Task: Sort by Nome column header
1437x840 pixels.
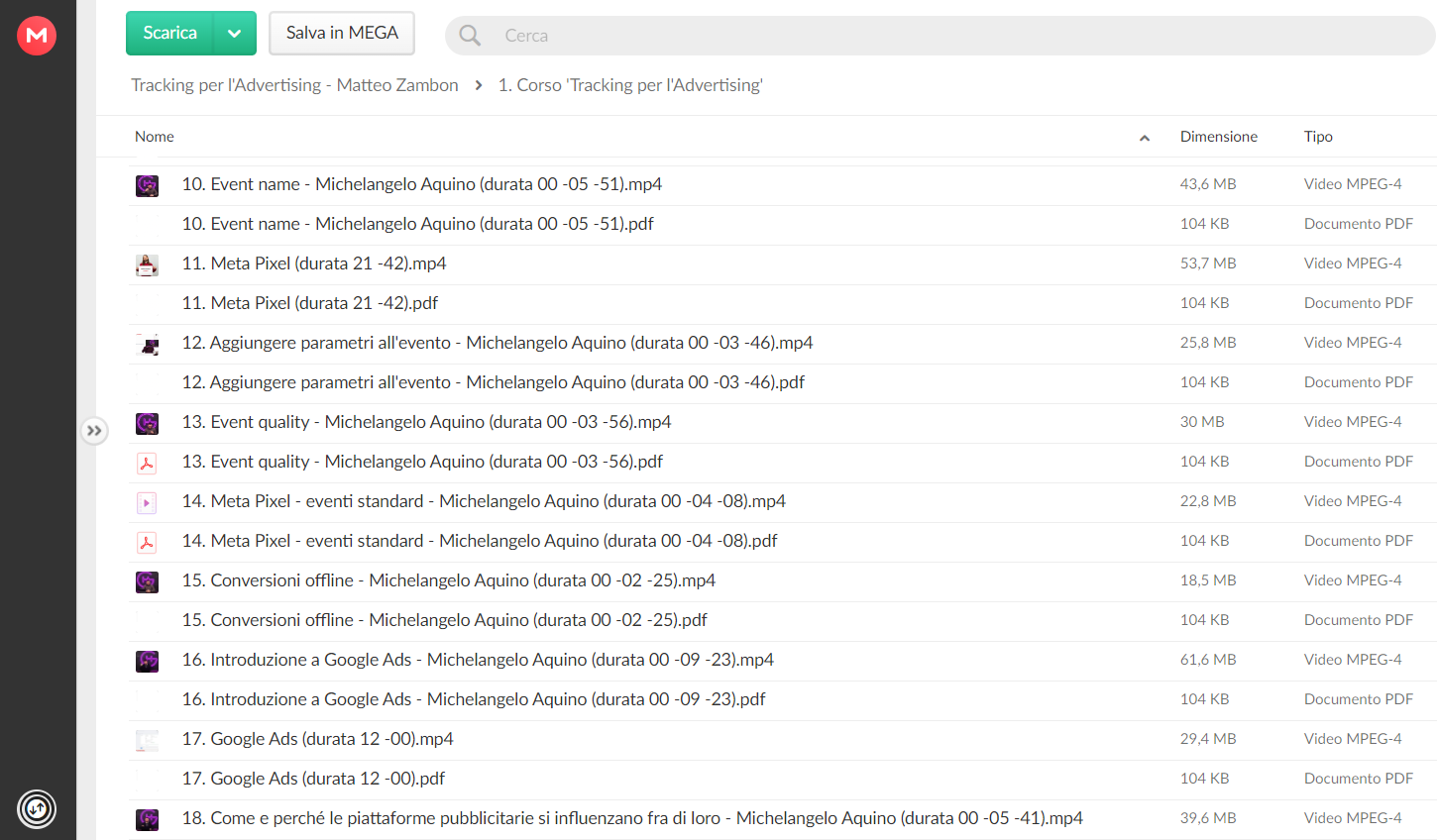Action: pyautogui.click(x=155, y=137)
